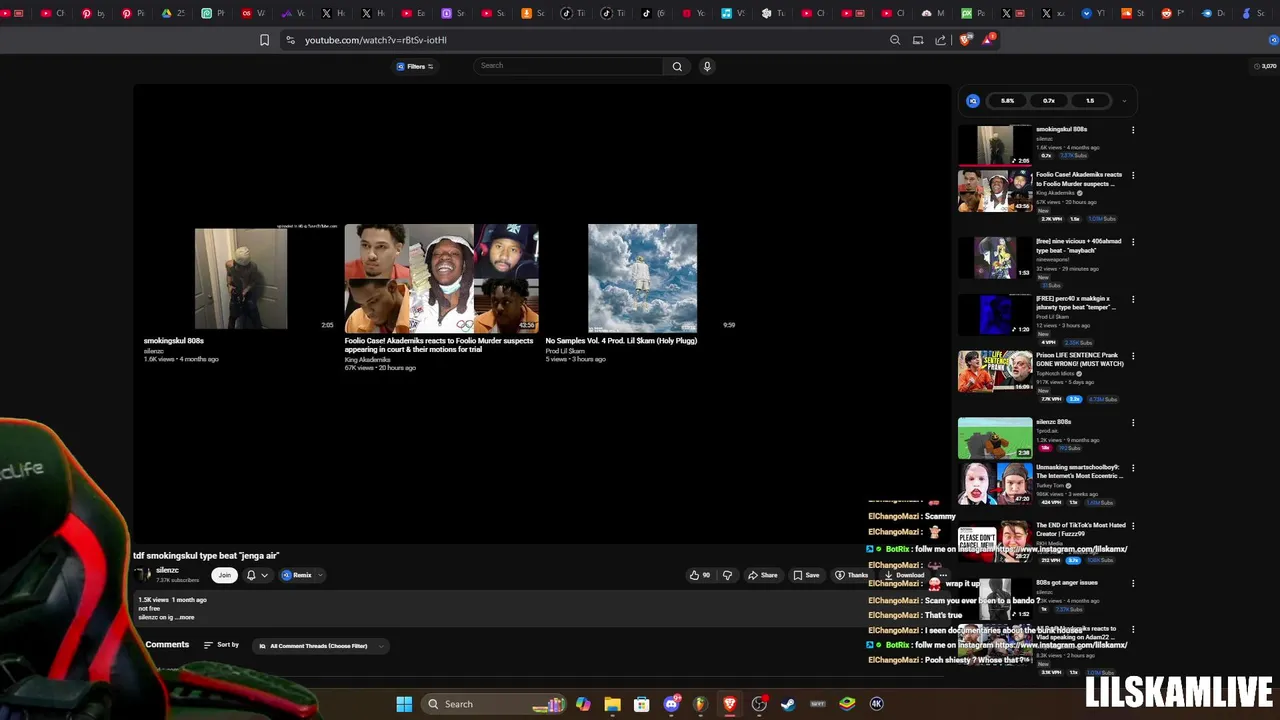Open options for Prison LIFE SENTENCE Prank video
This screenshot has height=720, width=1280.
(1133, 356)
